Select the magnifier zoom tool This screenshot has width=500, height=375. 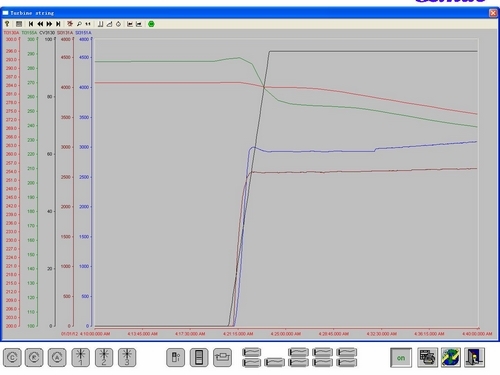79,24
